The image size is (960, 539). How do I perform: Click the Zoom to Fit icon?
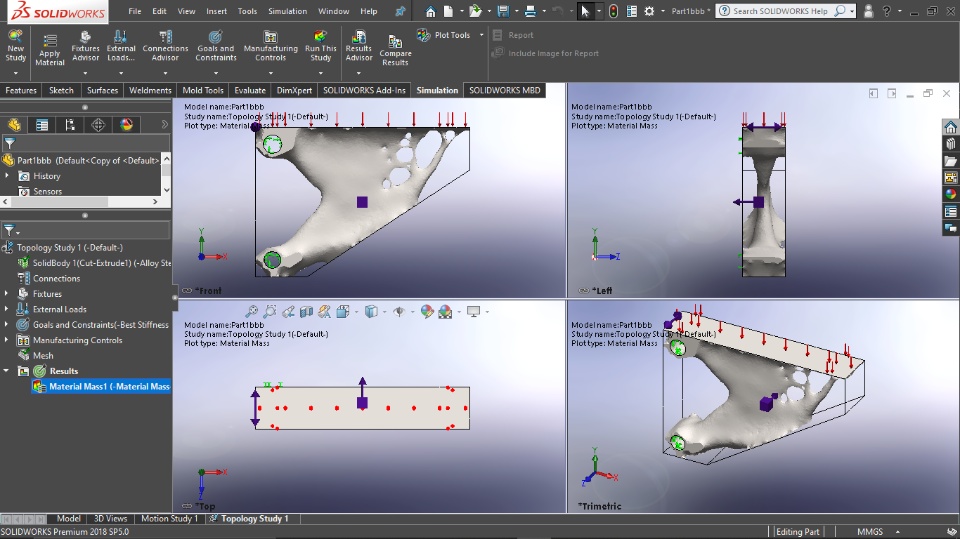(252, 312)
